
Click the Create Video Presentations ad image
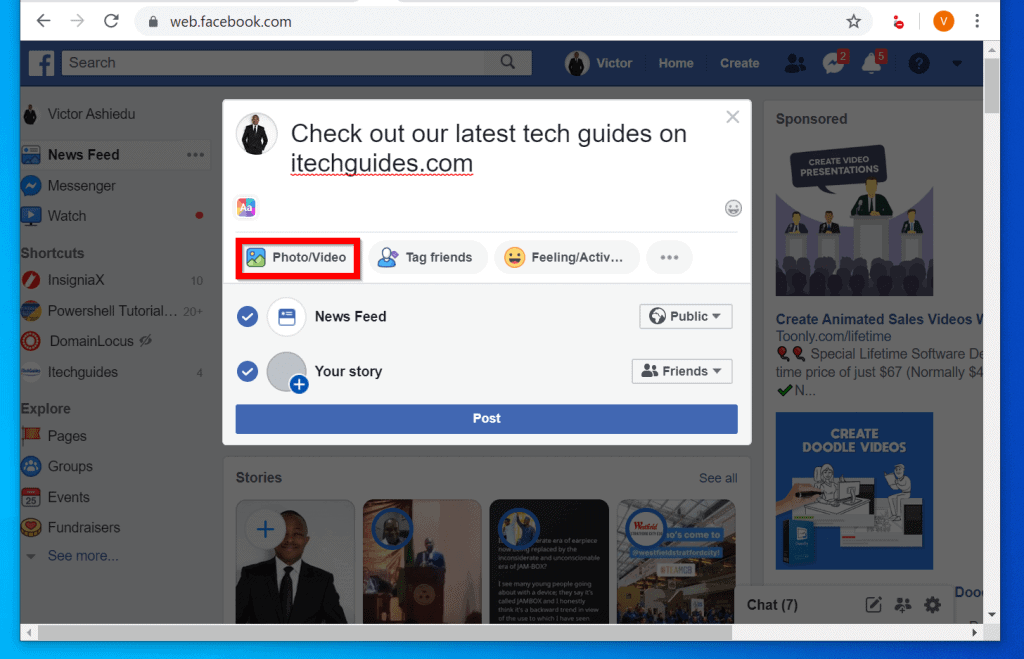tap(854, 220)
